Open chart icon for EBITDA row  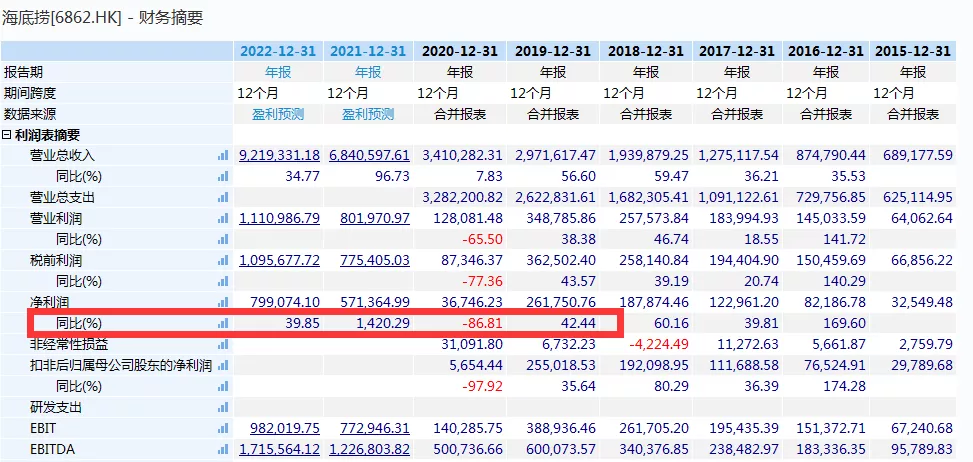coord(223,449)
